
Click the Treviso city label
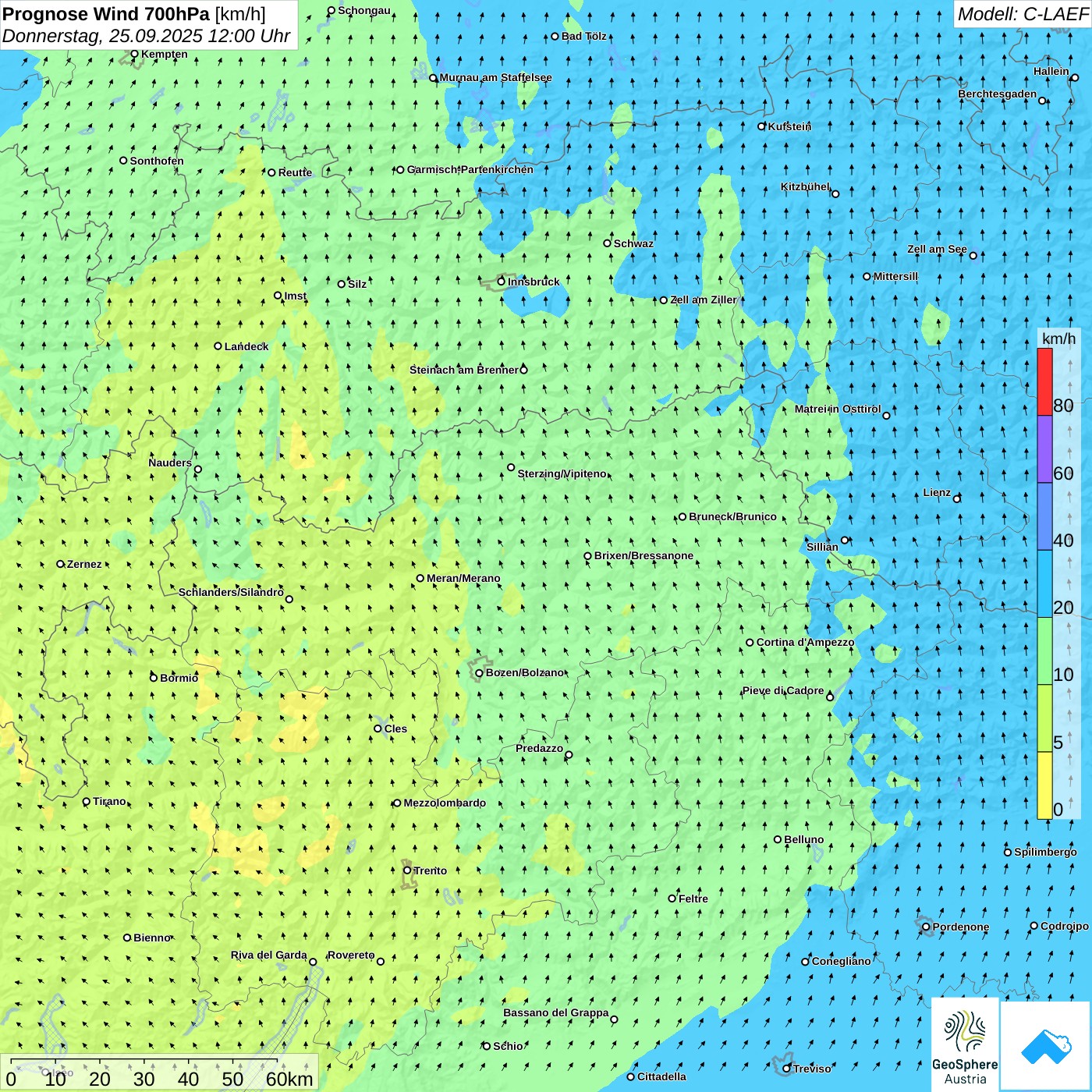click(812, 1069)
